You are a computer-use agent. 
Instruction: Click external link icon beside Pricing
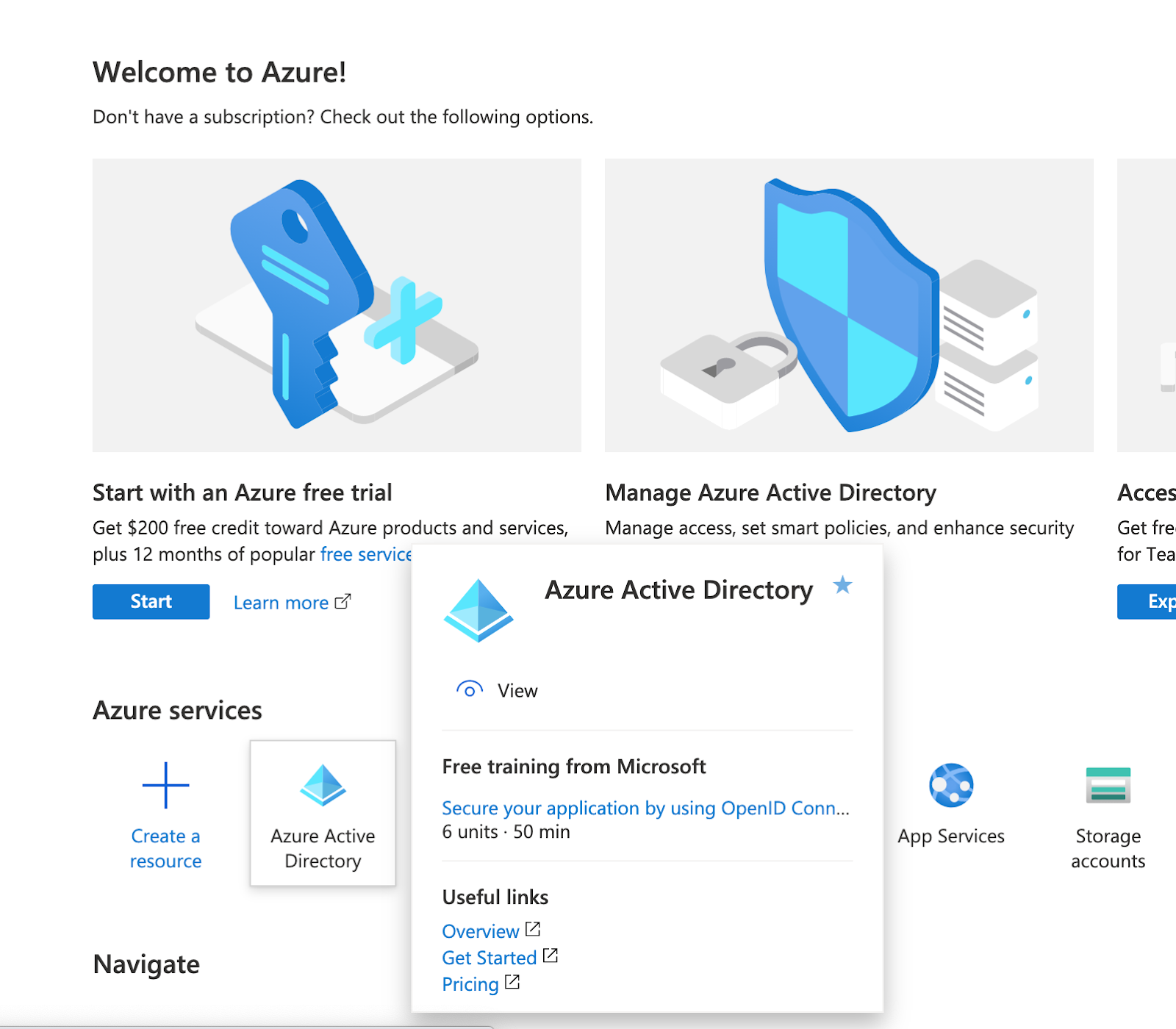coord(512,983)
